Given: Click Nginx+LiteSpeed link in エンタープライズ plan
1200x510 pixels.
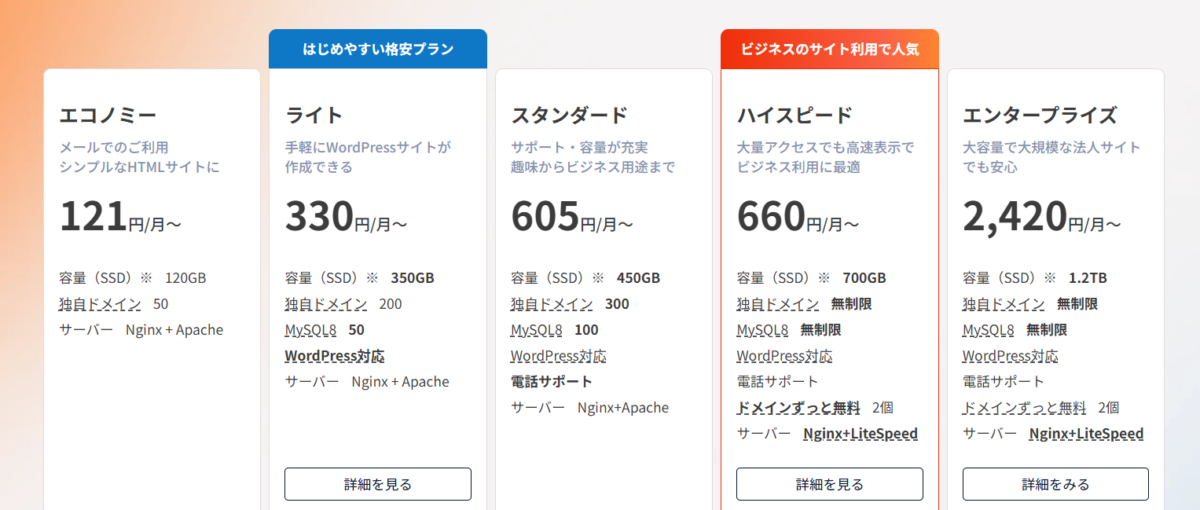Looking at the screenshot, I should (1086, 434).
